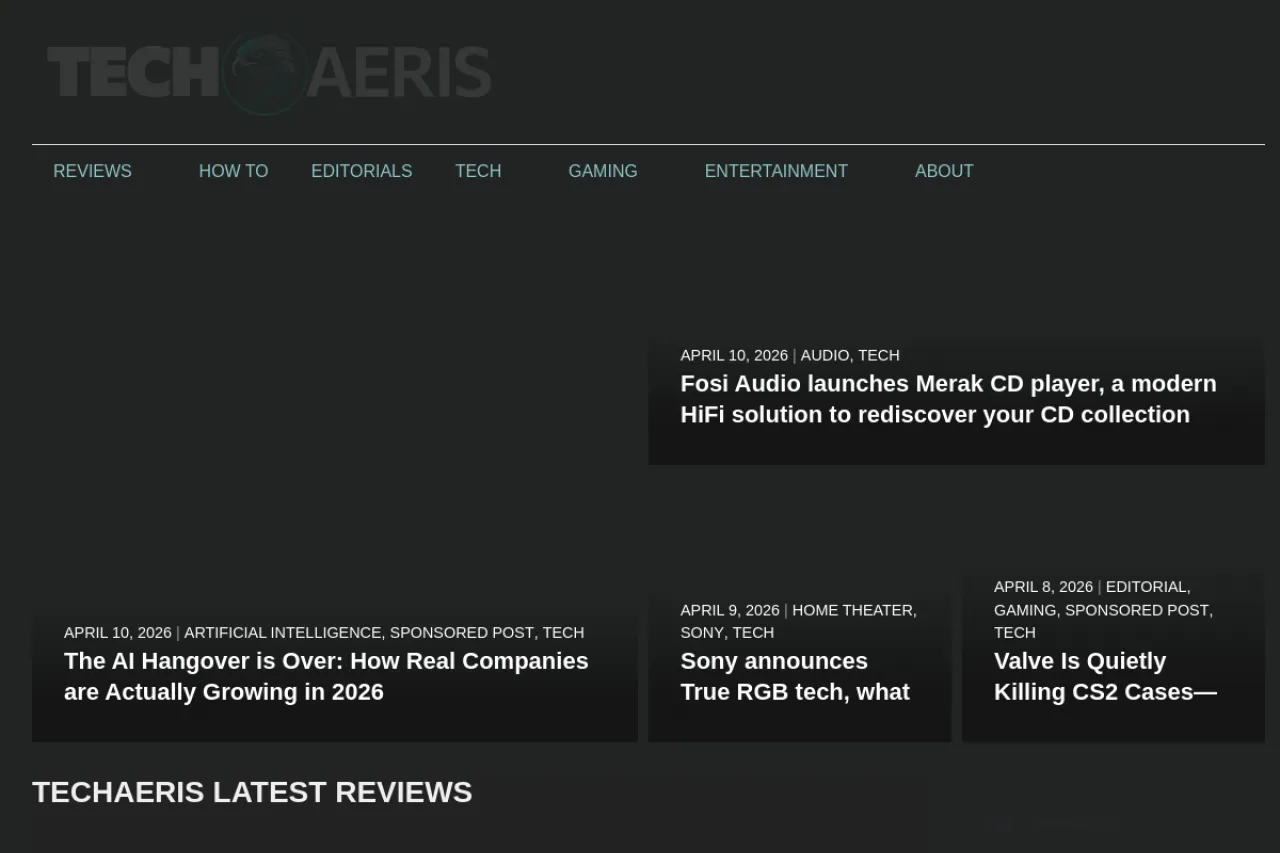This screenshot has width=1280, height=853.
Task: Click the TECHAERIS LATEST REVIEWS heading
Action: coord(252,792)
